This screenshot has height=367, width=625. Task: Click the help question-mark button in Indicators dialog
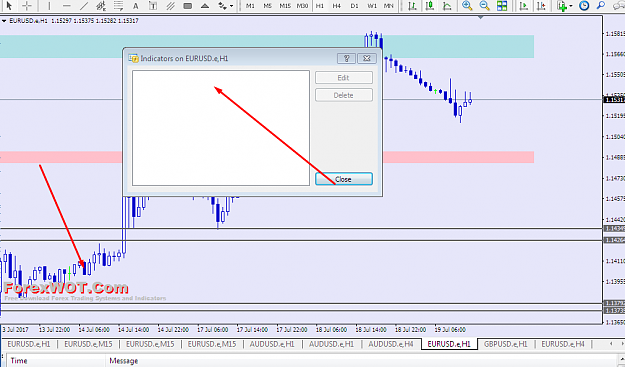click(346, 59)
